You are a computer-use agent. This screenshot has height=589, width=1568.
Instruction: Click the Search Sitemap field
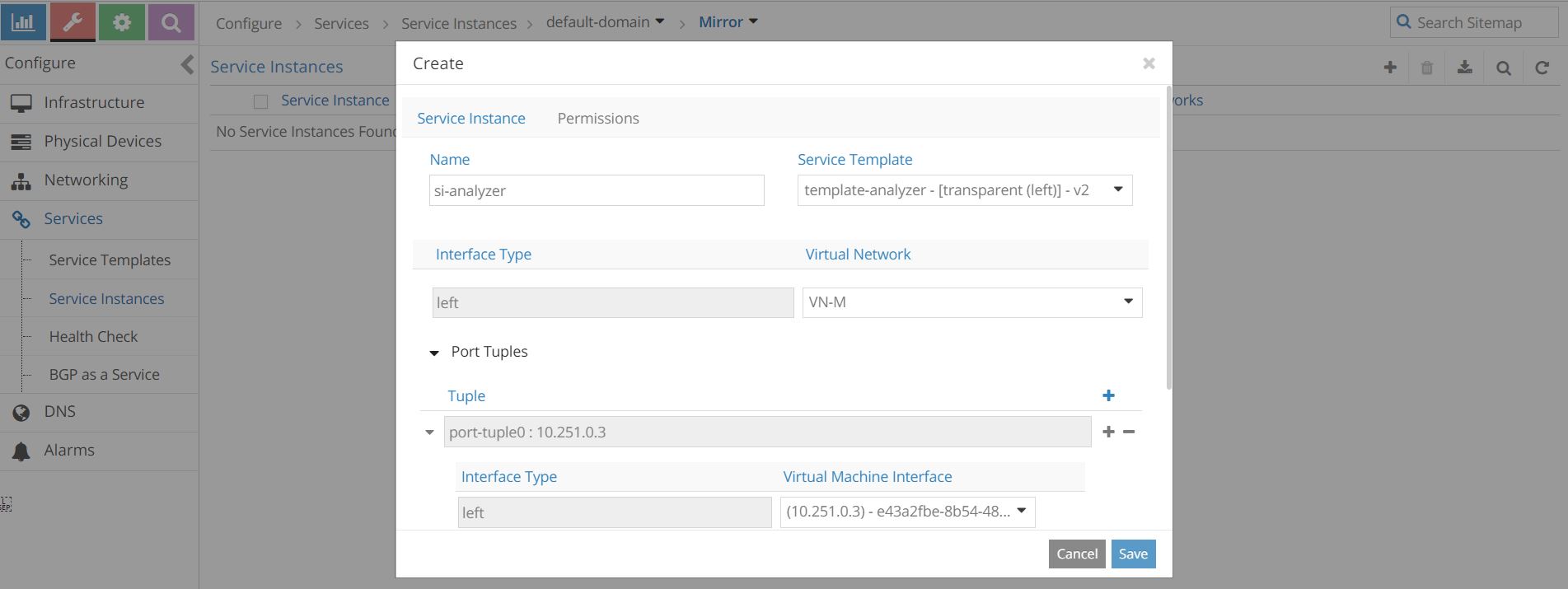click(1474, 22)
